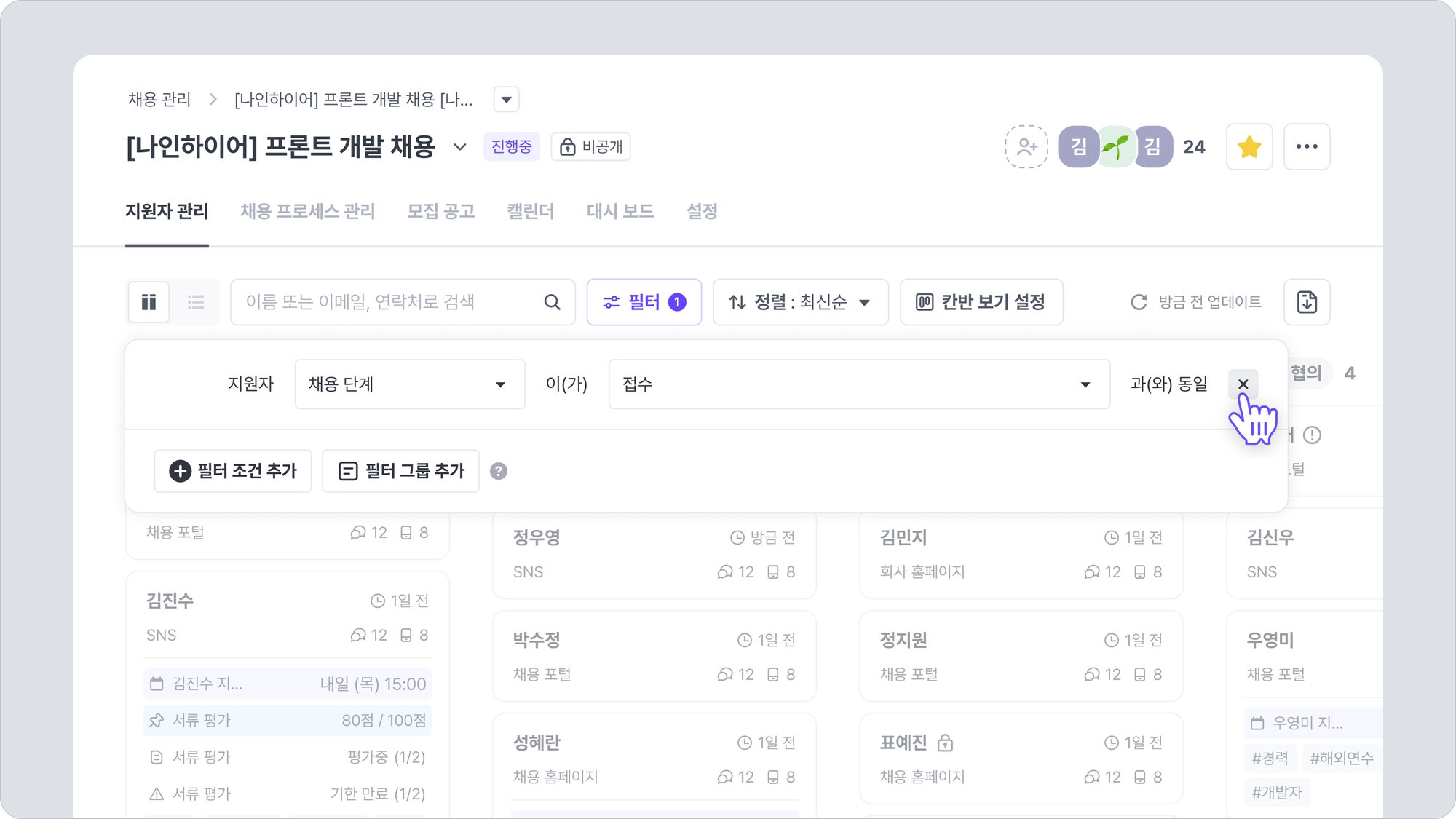Screen dimensions: 1456x819
Task: Click 필터 조건 추가 button
Action: 233,471
